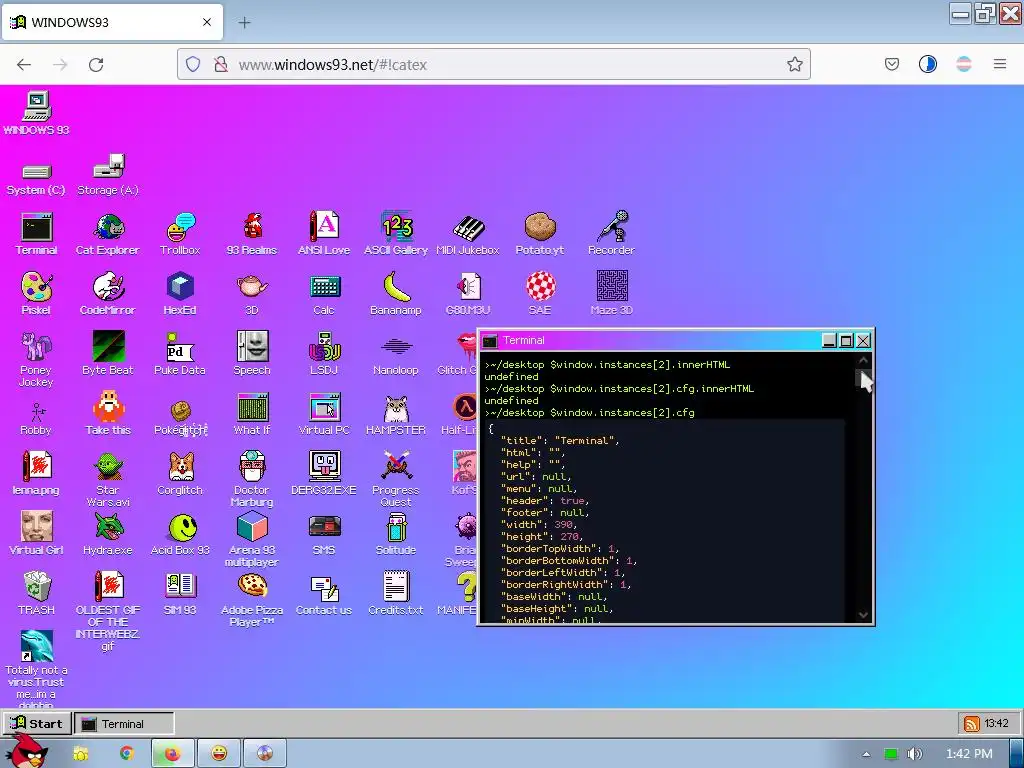Image resolution: width=1024 pixels, height=768 pixels.
Task: Select the Terminal taskbar button
Action: (124, 724)
